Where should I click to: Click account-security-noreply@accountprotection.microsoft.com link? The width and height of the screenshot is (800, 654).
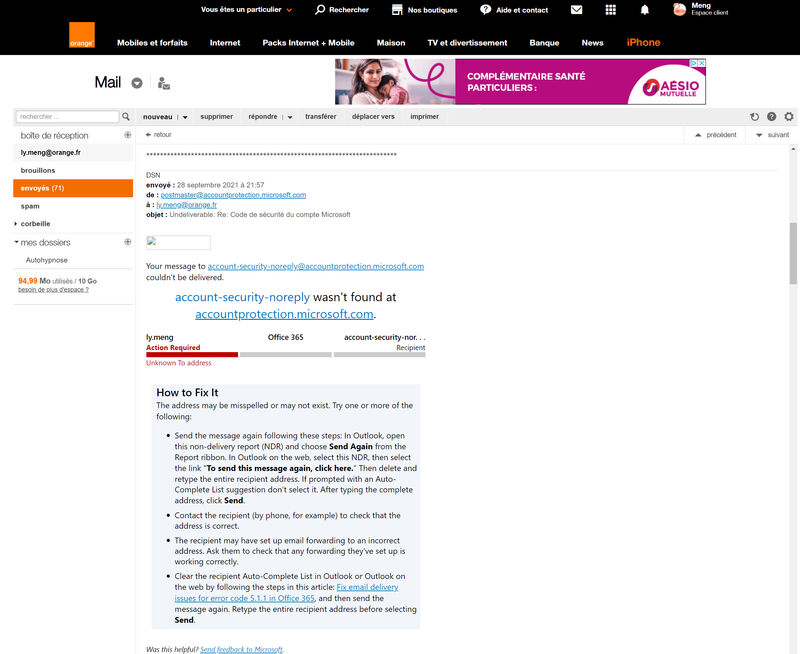316,266
